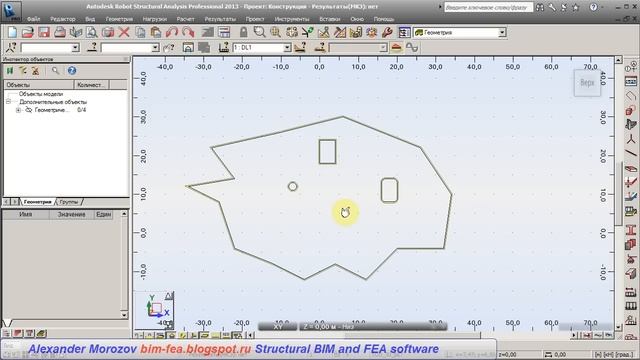Click the XY work plane button

click(x=278, y=327)
